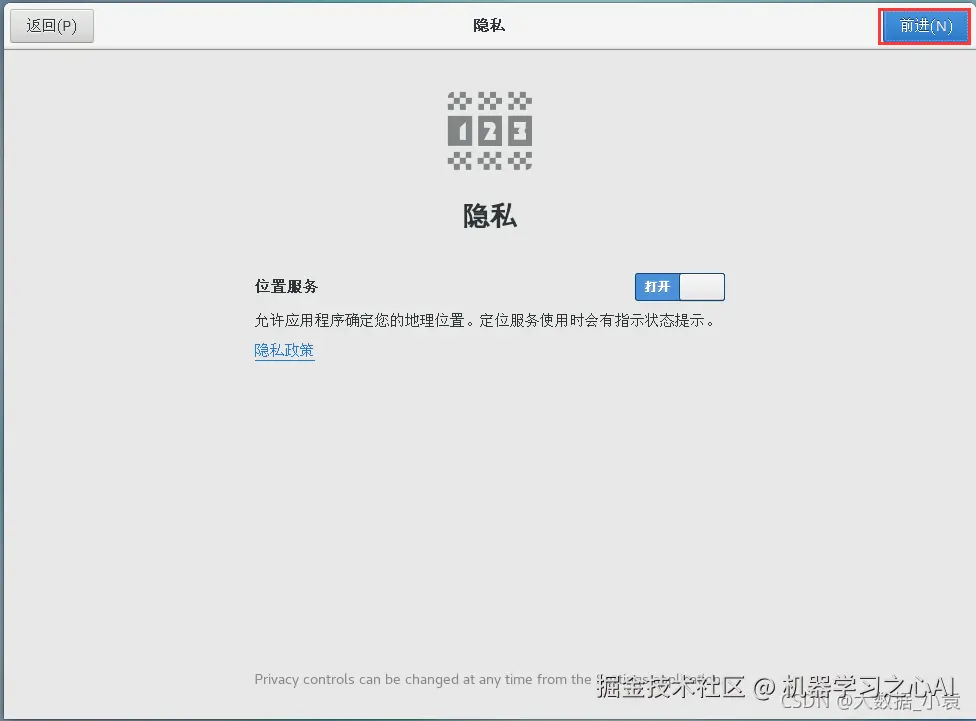Open the 隐私政策 privacy policy link

coord(284,350)
